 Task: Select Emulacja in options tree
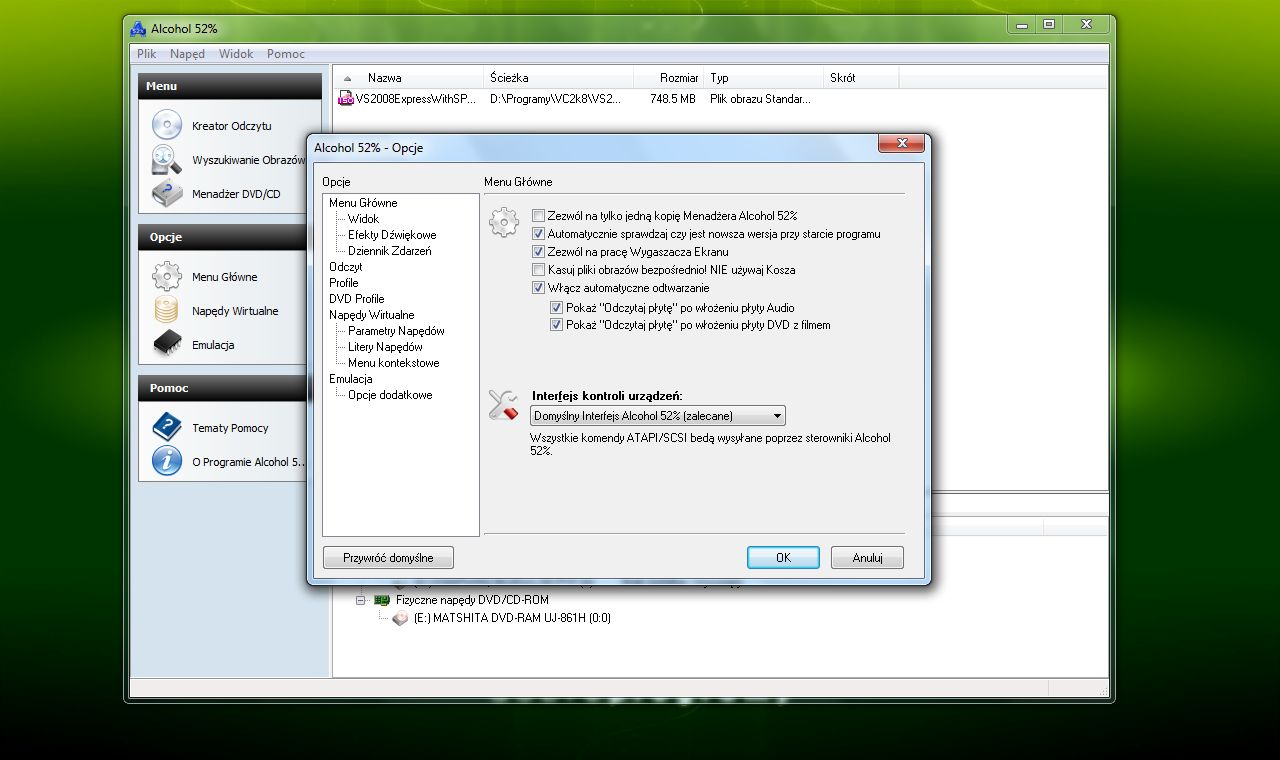click(x=350, y=379)
